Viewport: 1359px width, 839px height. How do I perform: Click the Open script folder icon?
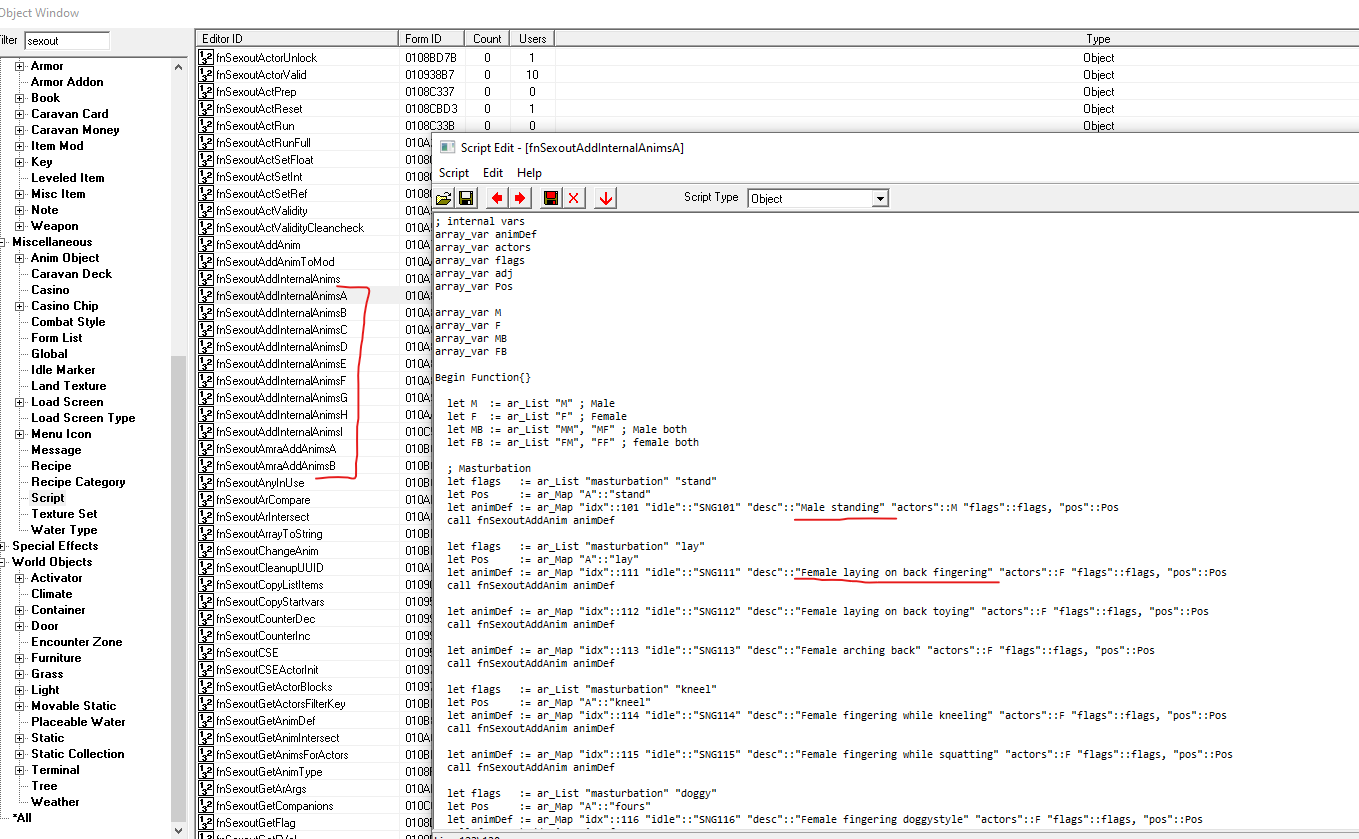pyautogui.click(x=443, y=198)
